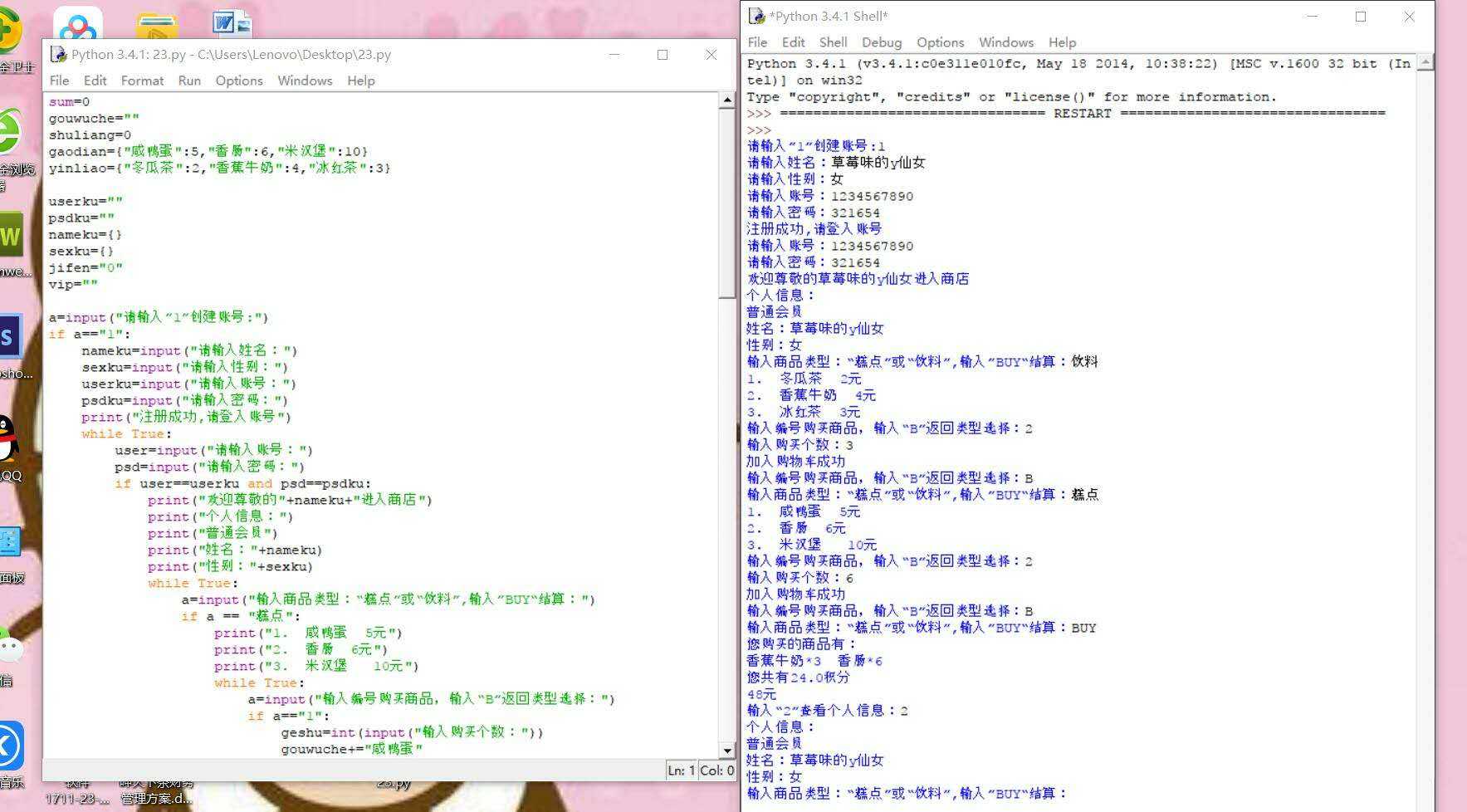Open the Edit menu in the 23.py editor
Screen dimensions: 1467x812
[95, 81]
